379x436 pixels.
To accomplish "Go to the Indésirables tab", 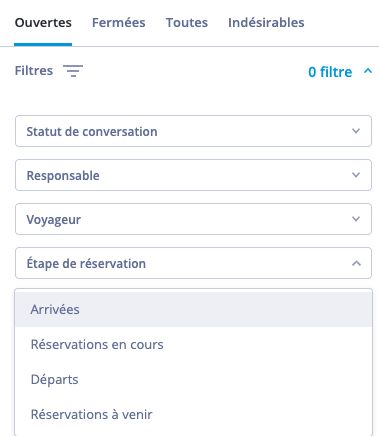I will 266,23.
